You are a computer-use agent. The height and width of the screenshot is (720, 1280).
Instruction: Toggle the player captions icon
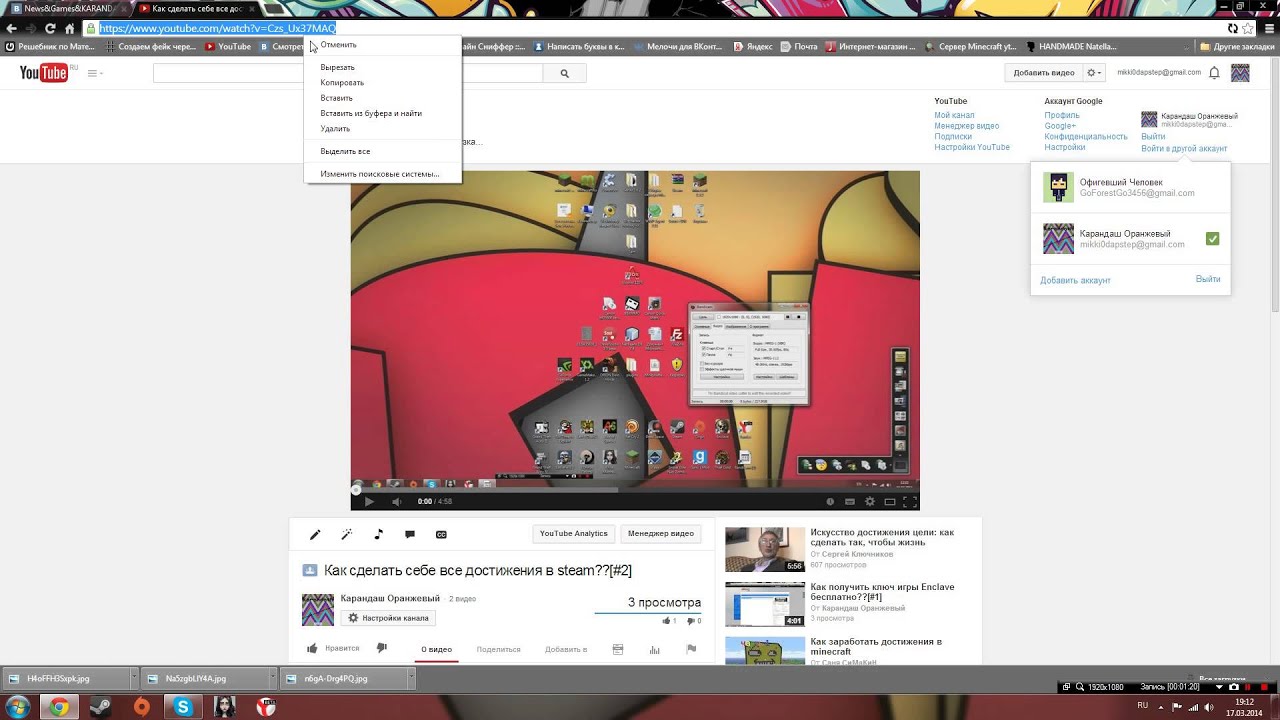pos(850,501)
